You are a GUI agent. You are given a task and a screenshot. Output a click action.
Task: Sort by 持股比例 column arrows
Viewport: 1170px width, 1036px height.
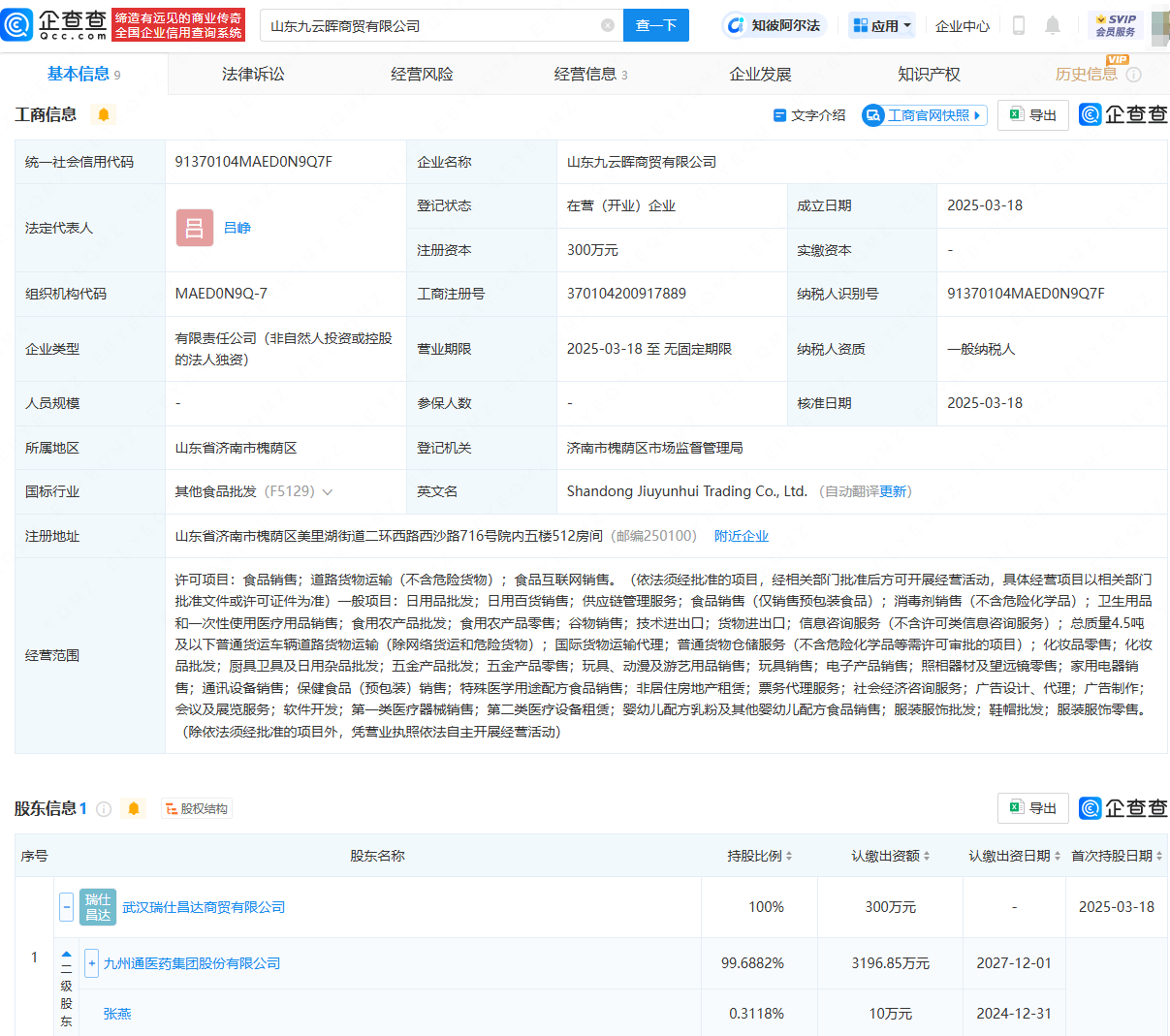(789, 856)
